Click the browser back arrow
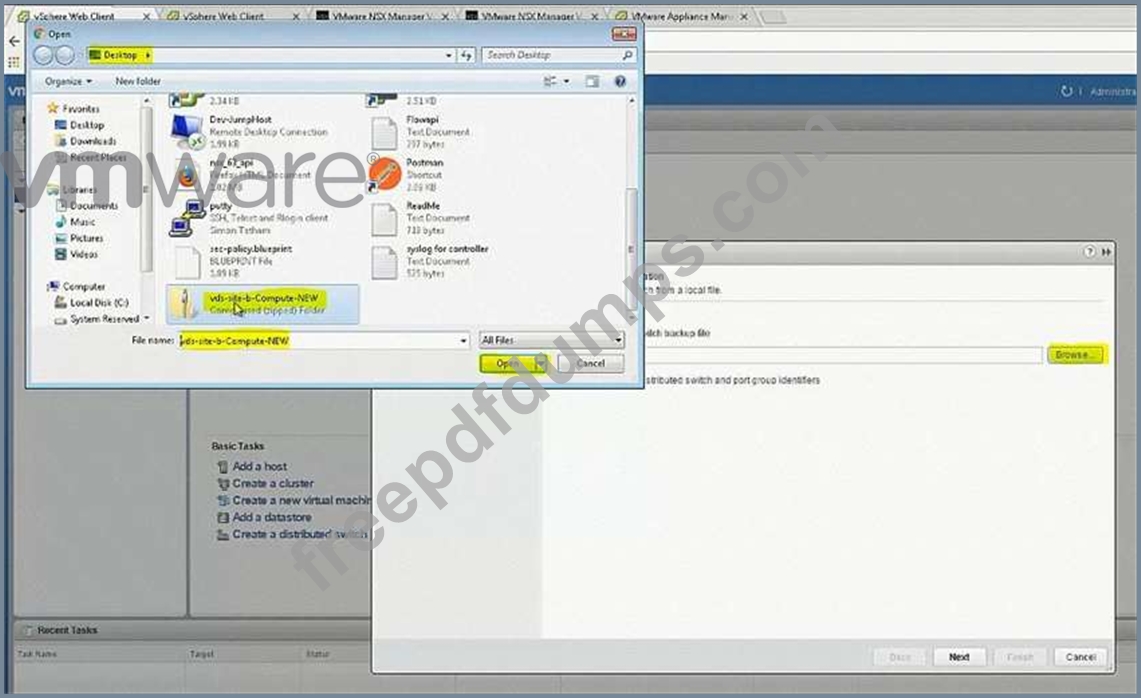 14,41
